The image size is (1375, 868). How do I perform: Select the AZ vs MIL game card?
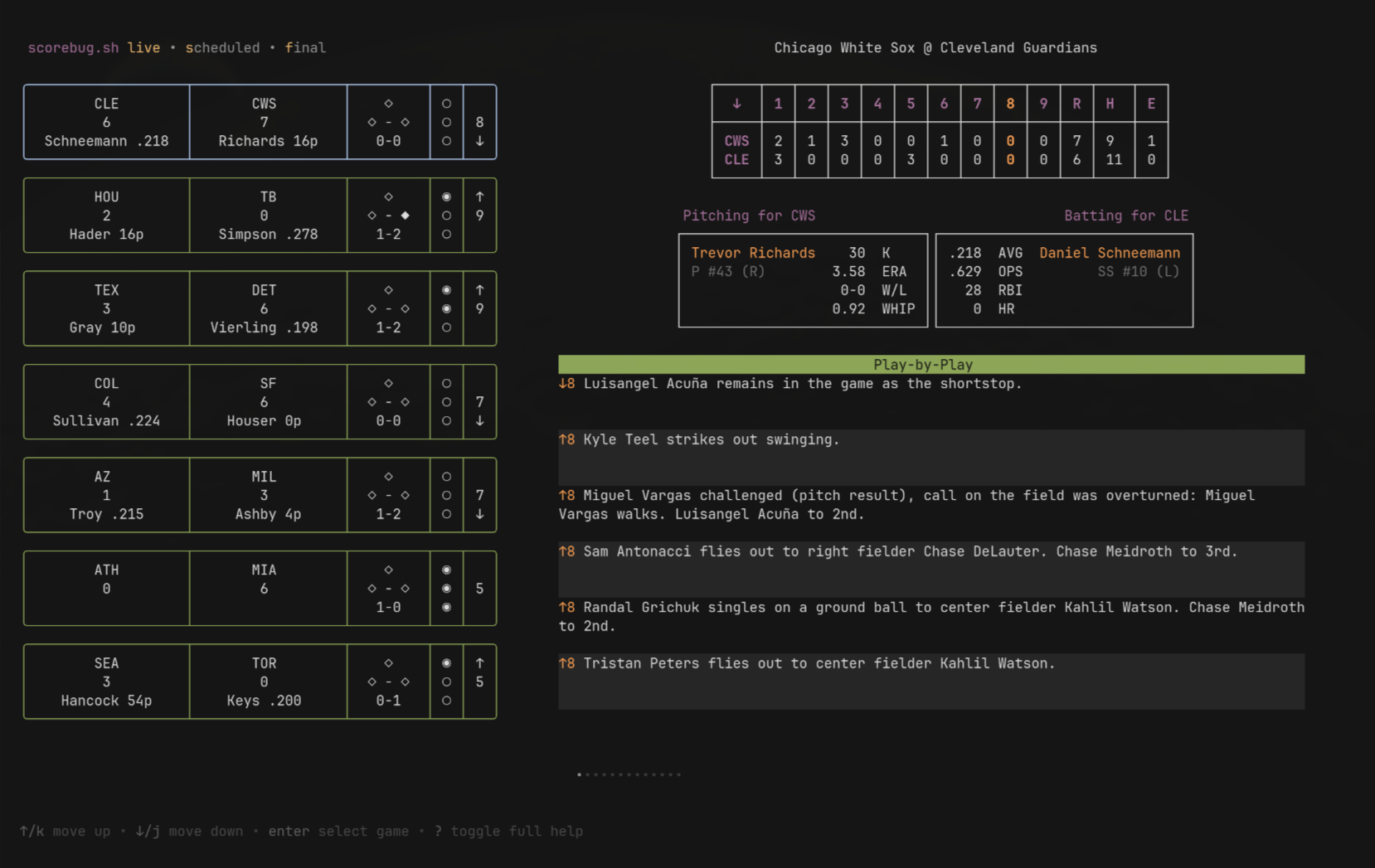pos(260,495)
